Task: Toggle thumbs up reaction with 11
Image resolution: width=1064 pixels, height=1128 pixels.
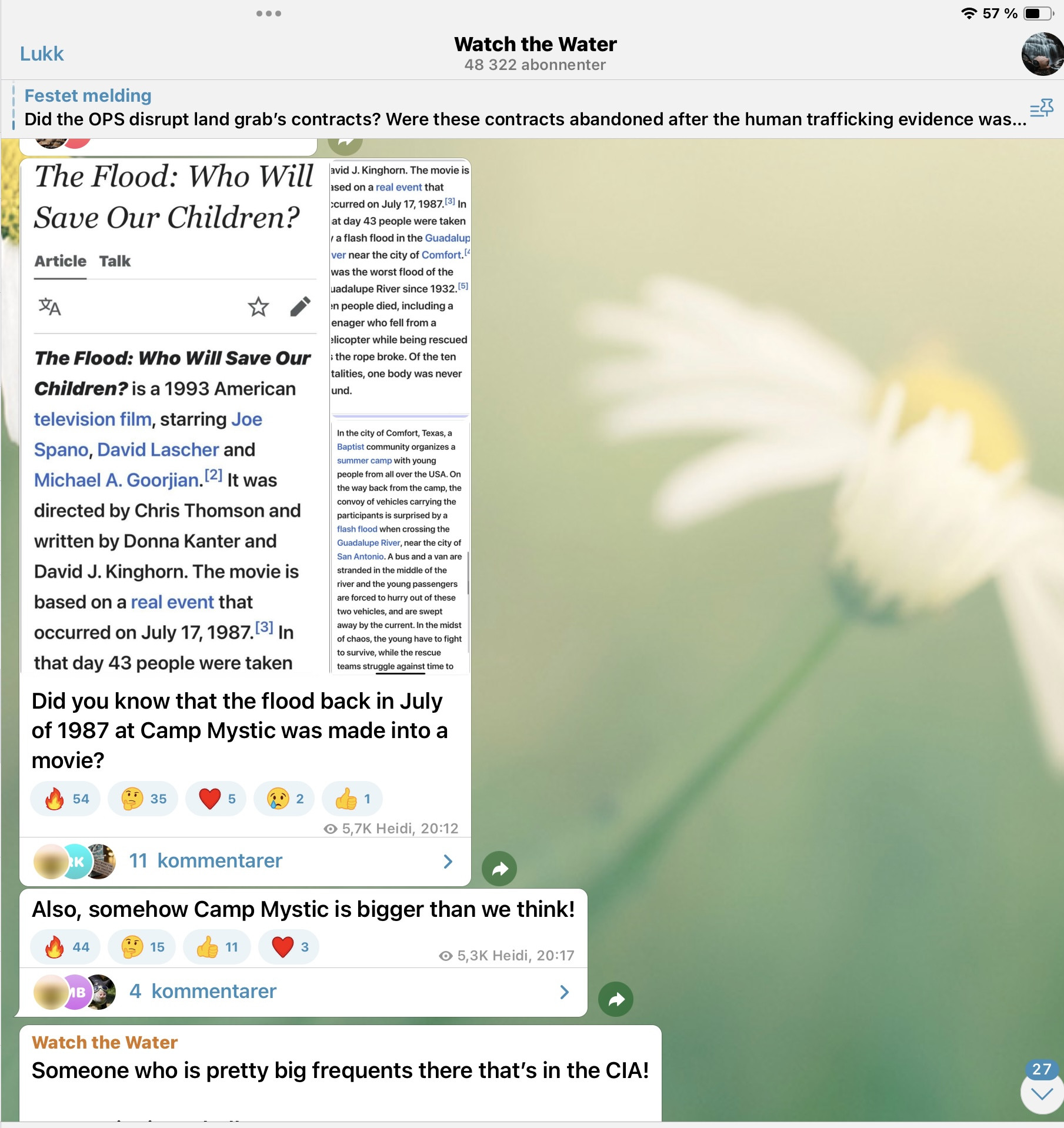Action: click(x=218, y=947)
